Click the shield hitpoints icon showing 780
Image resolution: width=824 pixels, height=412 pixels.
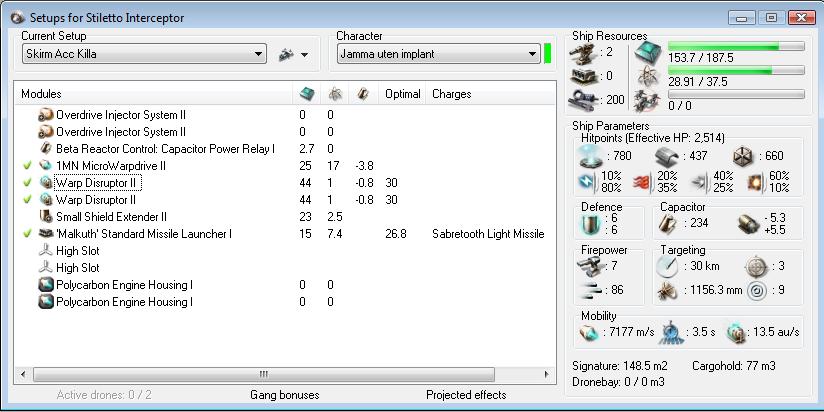pyautogui.click(x=591, y=156)
